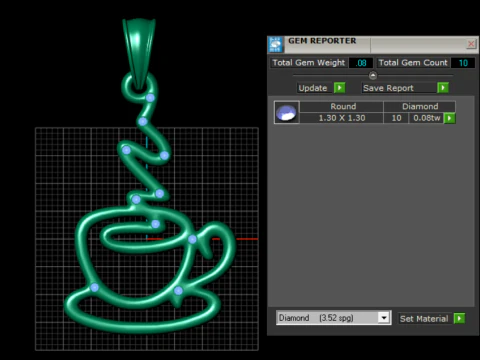Click the "Diamond" material cell
This screenshot has width=480, height=360.
click(420, 106)
